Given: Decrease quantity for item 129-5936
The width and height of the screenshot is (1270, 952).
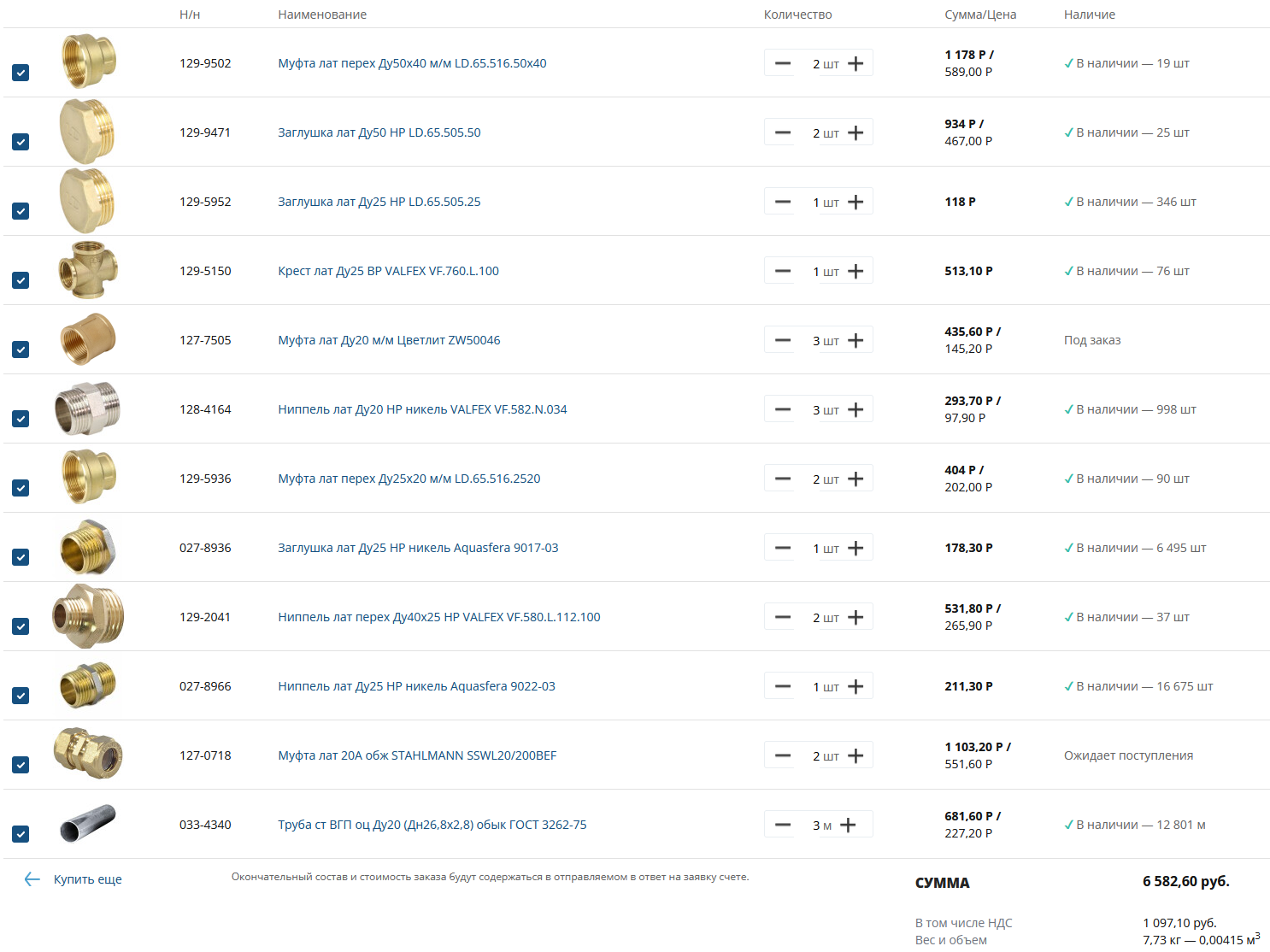Looking at the screenshot, I should click(x=783, y=479).
